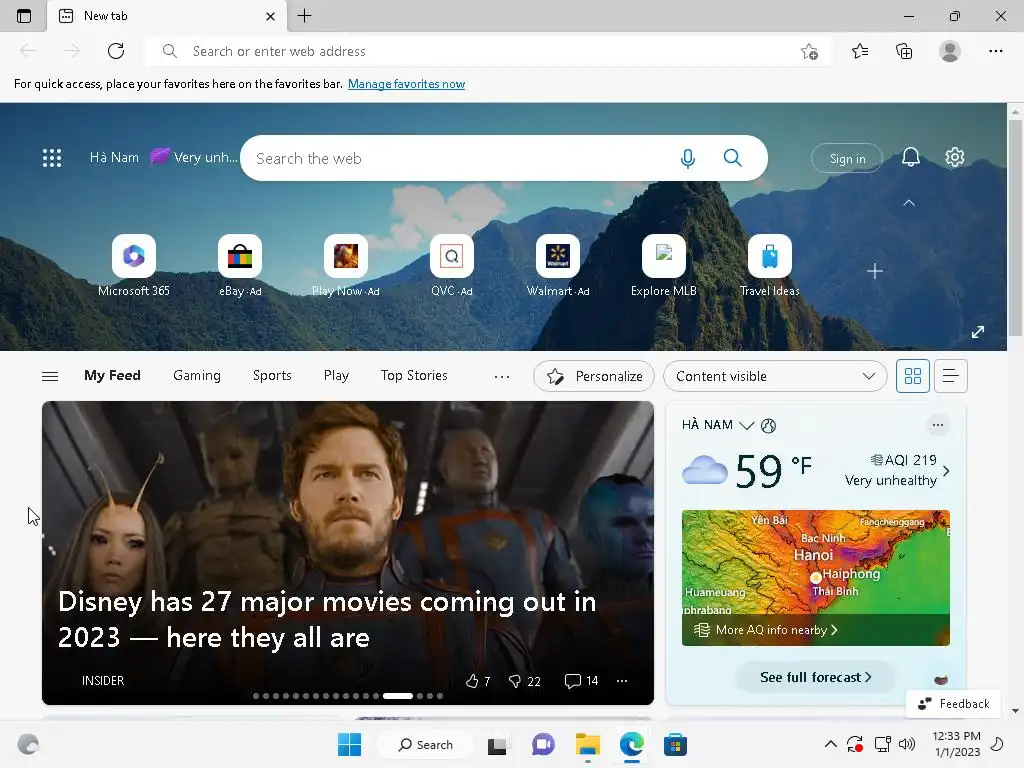The width and height of the screenshot is (1024, 768).
Task: Change the weather temperature unit globe icon
Action: (769, 426)
